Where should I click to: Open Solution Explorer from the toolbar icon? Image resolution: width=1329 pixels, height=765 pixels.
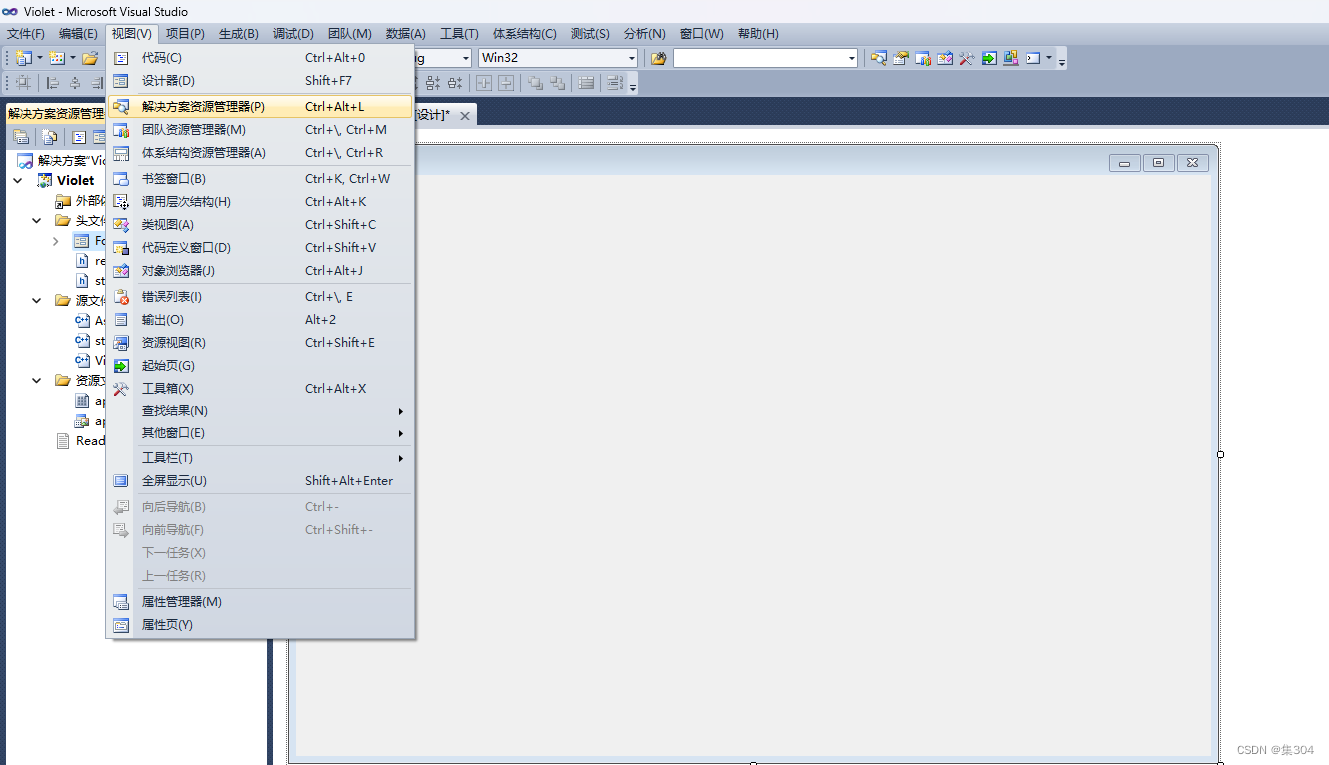pos(878,58)
